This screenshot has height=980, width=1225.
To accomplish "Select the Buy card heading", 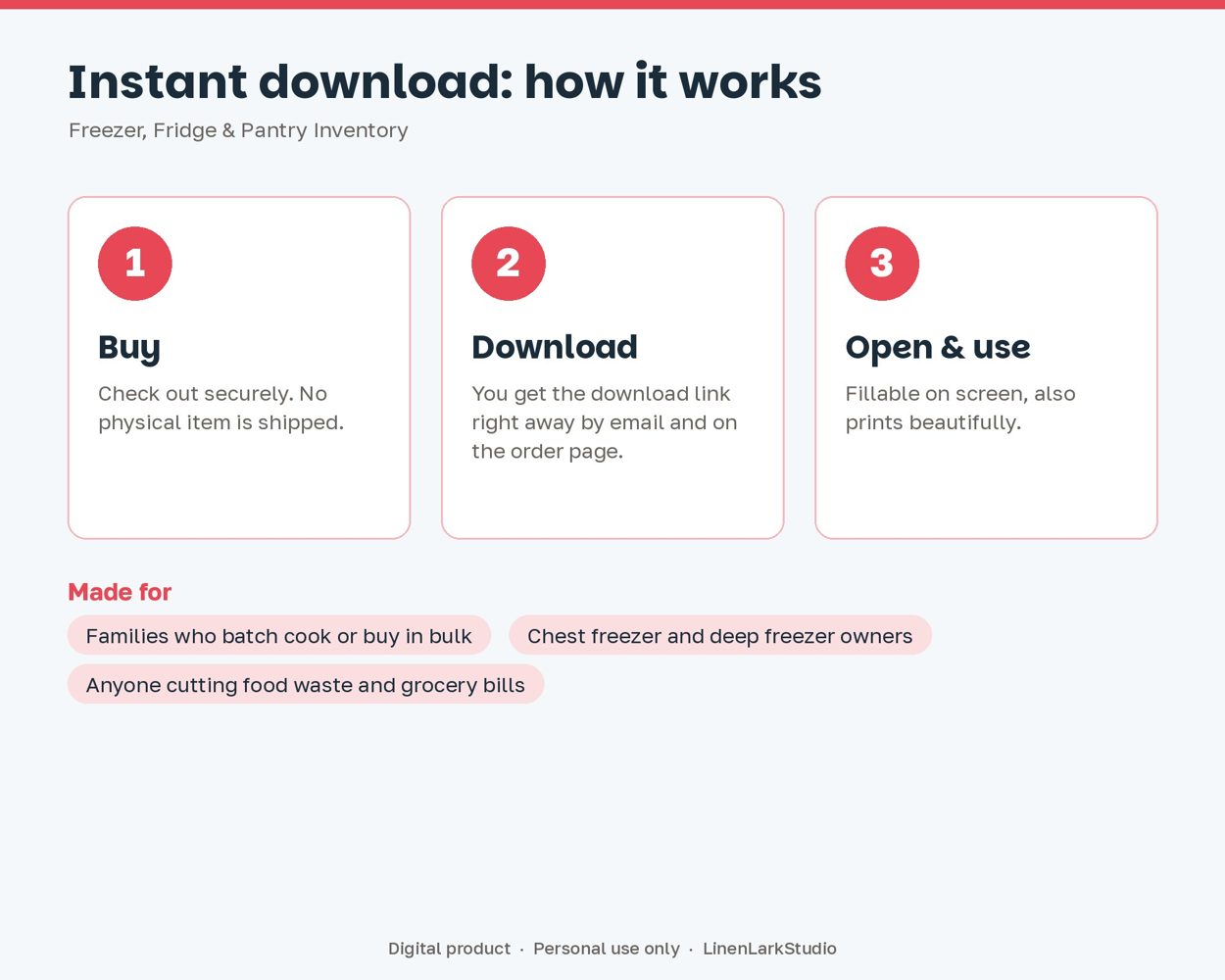I will tap(129, 347).
